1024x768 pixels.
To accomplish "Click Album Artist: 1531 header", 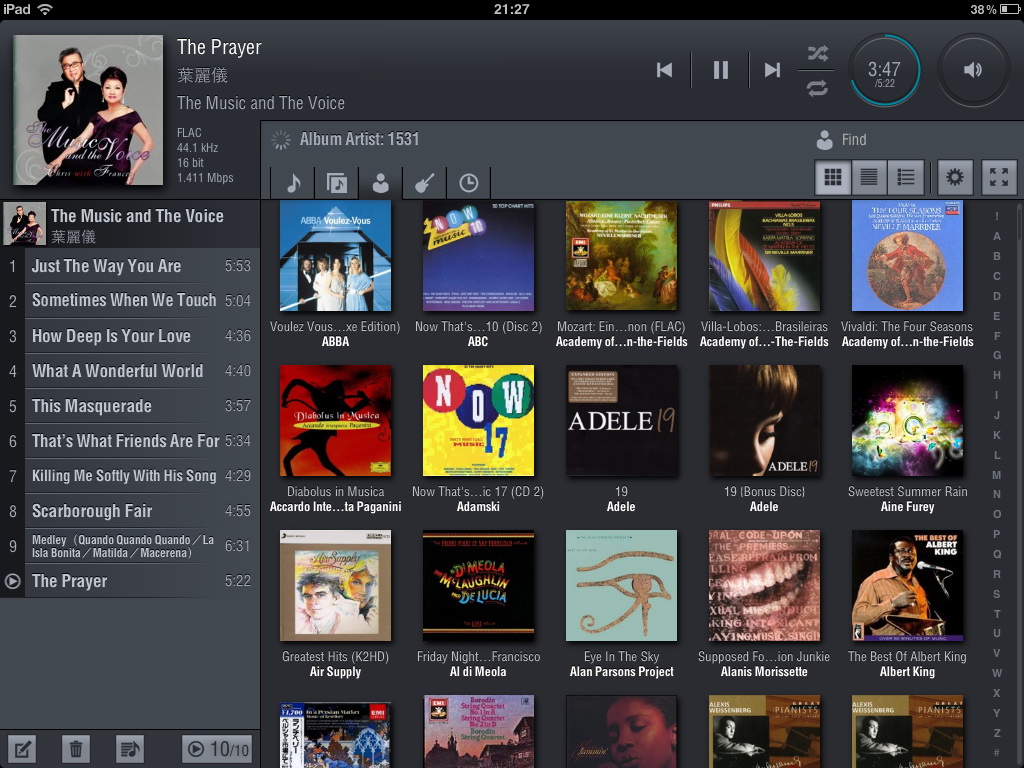I will pos(359,139).
